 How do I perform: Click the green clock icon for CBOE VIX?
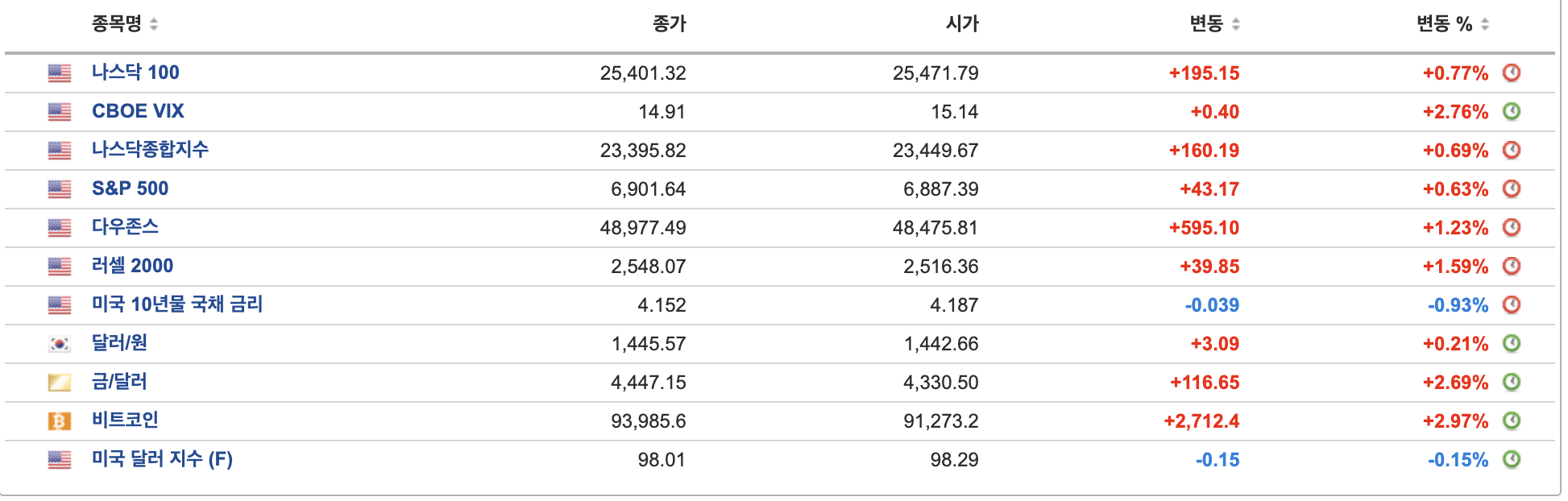[1512, 111]
